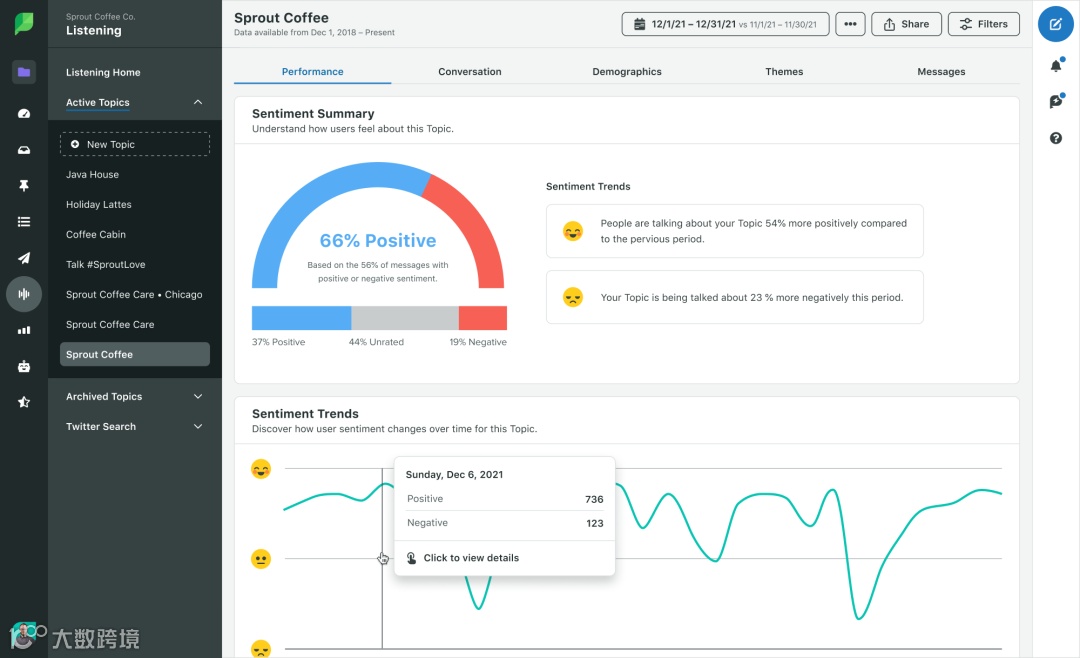1080x658 pixels.
Task: Expand the Archived Topics section
Action: click(198, 396)
